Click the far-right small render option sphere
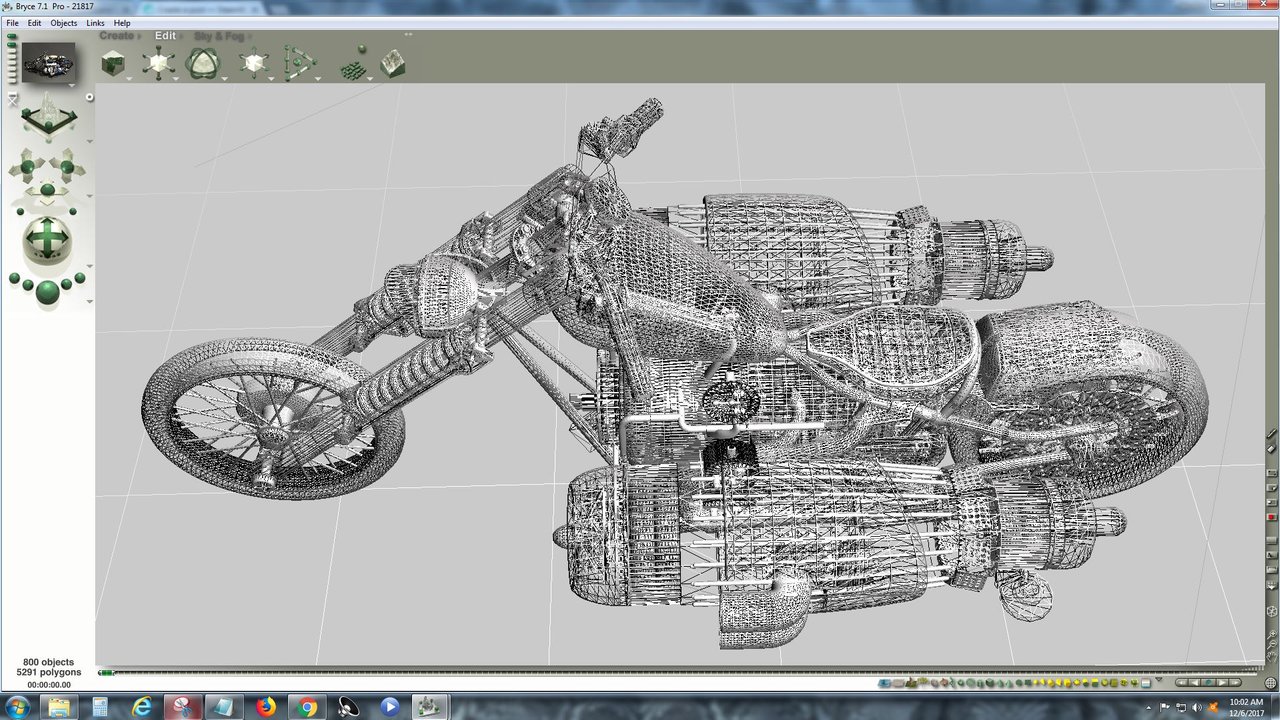The image size is (1280, 720). coord(80,278)
